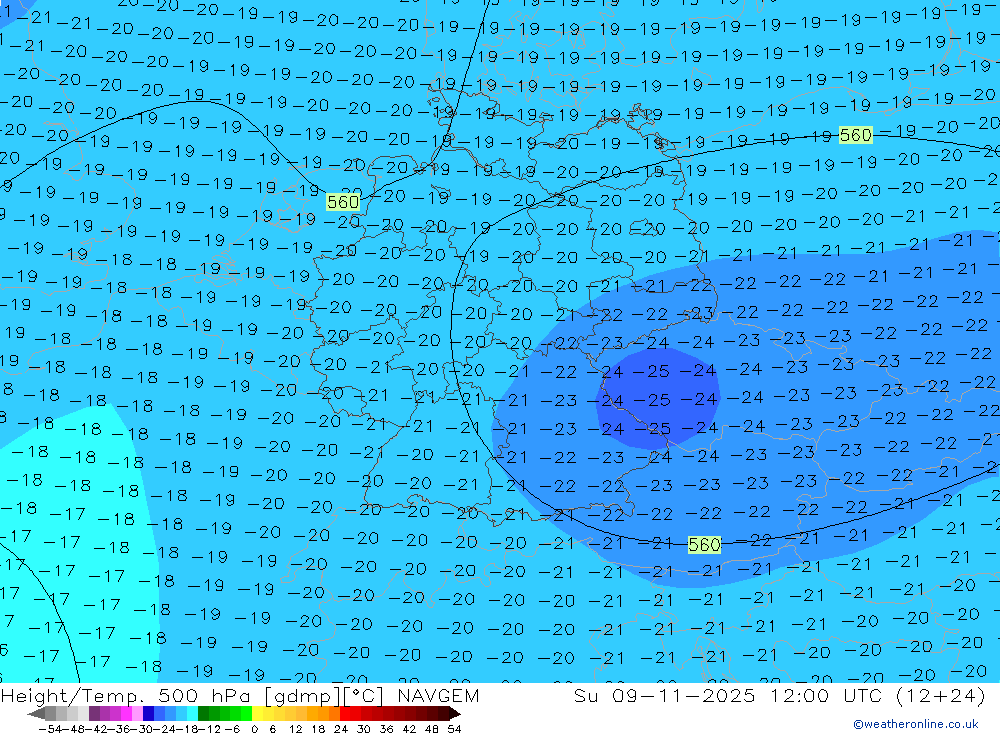The width and height of the screenshot is (1000, 733).
Task: Click the legend scale label 42
Action: click(409, 729)
